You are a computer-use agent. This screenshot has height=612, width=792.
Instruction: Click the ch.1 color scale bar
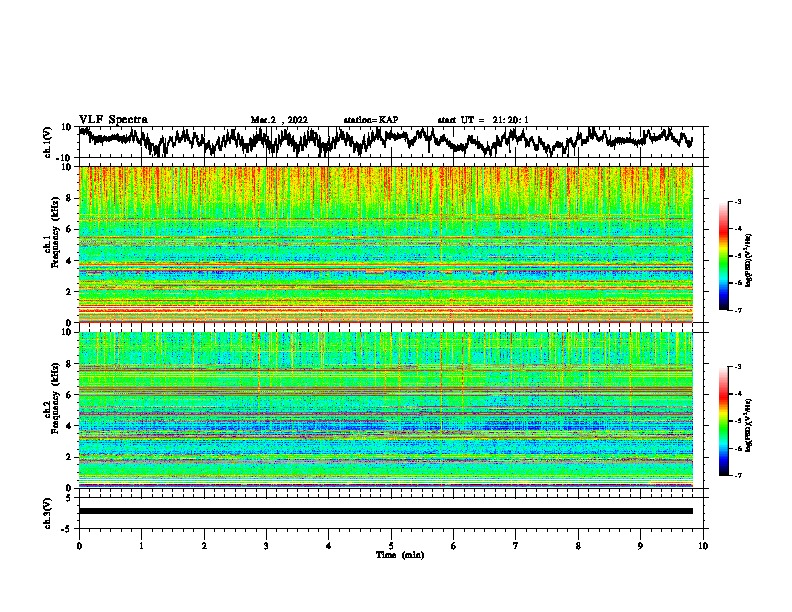(723, 256)
